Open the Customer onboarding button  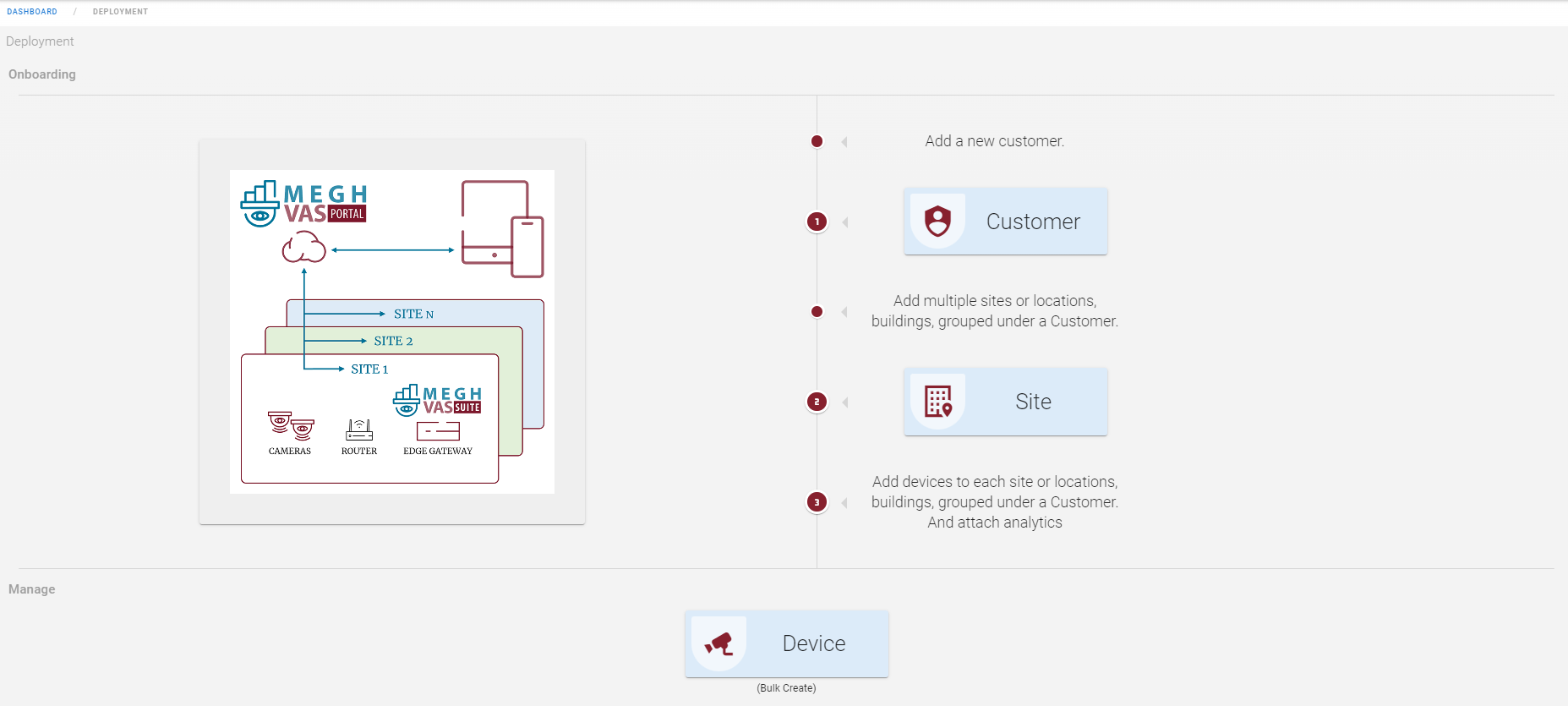point(1005,222)
